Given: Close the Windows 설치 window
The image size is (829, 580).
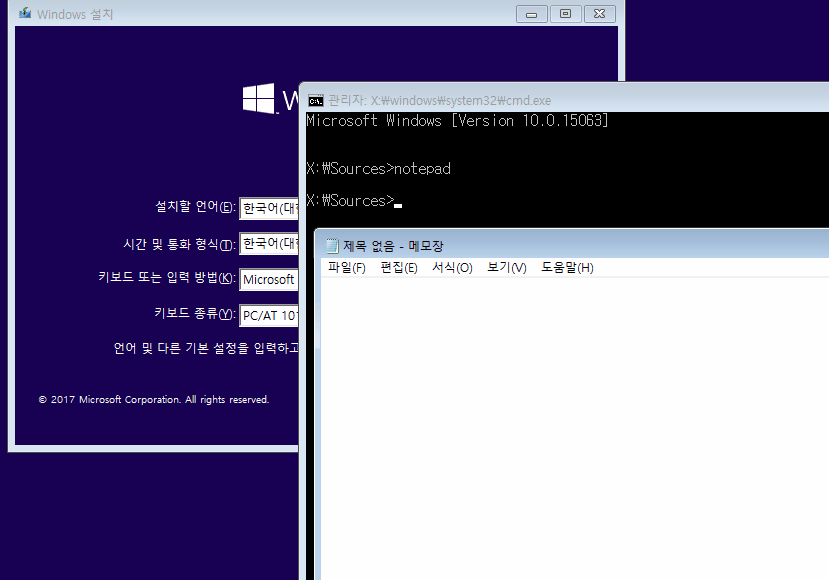Looking at the screenshot, I should point(599,14).
